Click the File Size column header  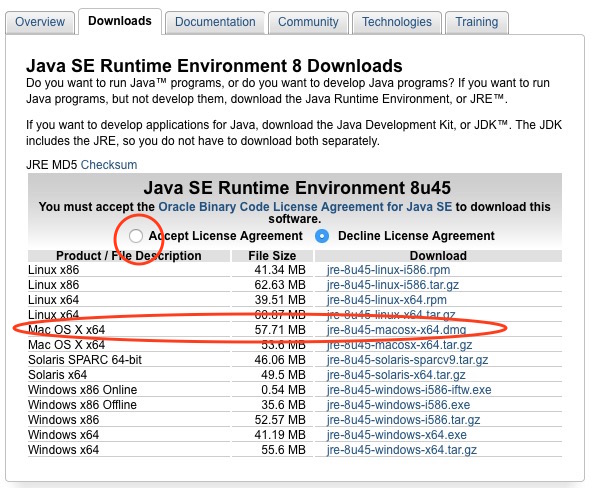(x=272, y=256)
